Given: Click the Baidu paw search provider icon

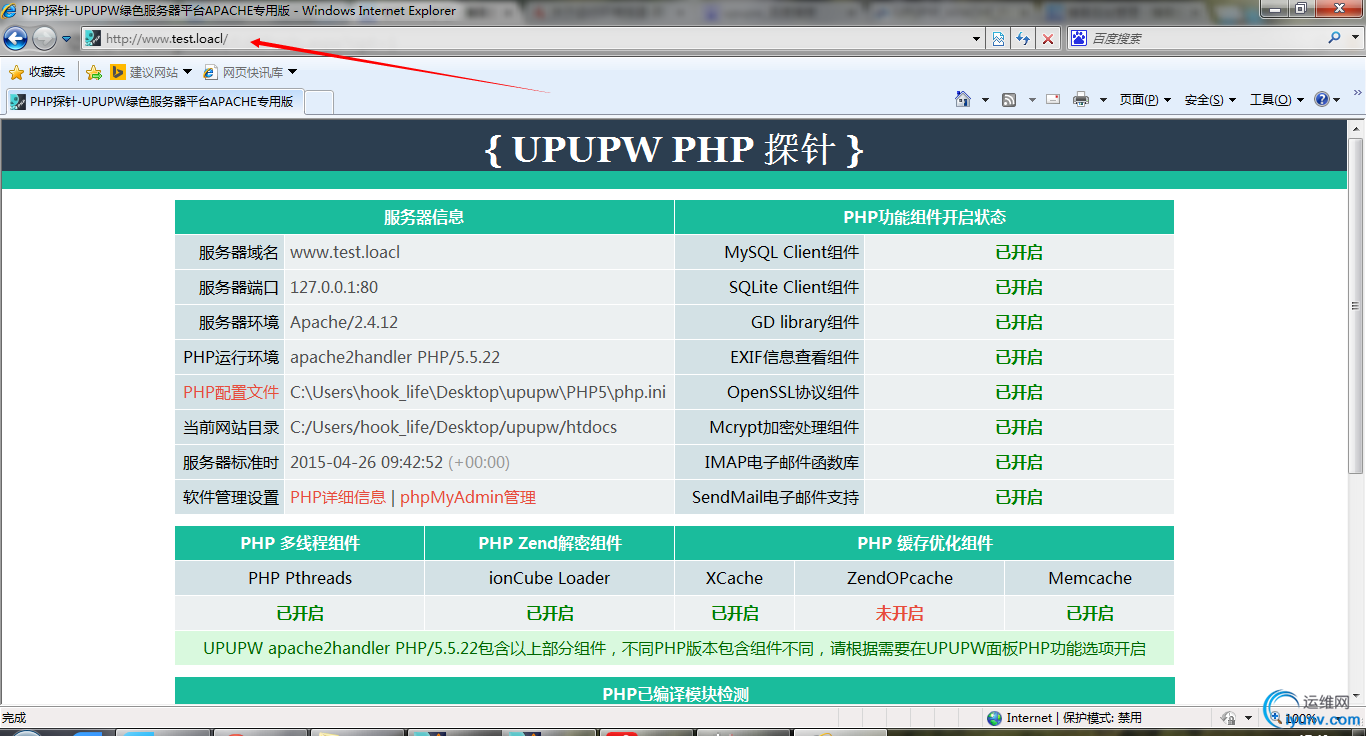Looking at the screenshot, I should (x=1079, y=38).
